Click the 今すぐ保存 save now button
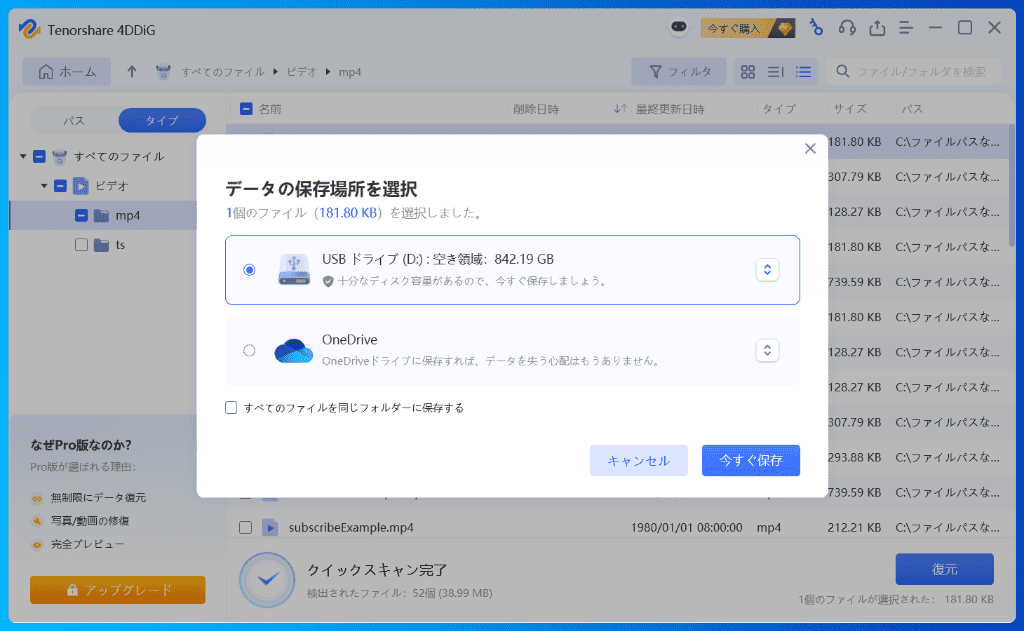 pos(751,461)
